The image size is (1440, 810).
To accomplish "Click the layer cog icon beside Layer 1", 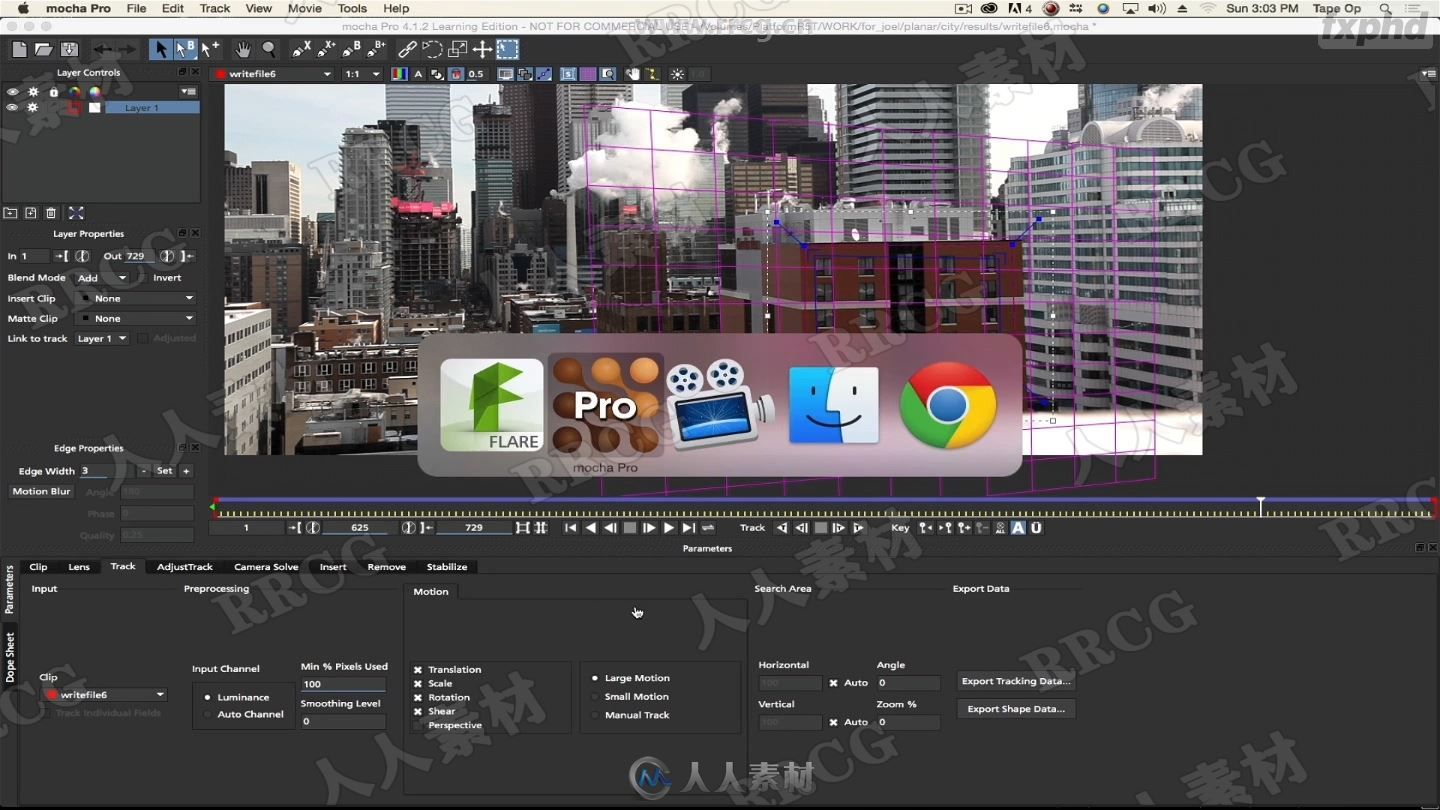I will pos(32,108).
